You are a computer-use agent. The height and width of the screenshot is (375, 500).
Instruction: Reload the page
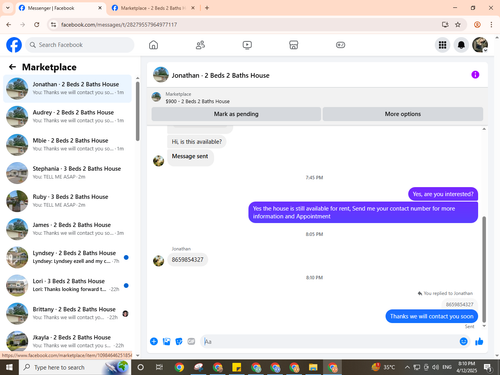(37, 24)
